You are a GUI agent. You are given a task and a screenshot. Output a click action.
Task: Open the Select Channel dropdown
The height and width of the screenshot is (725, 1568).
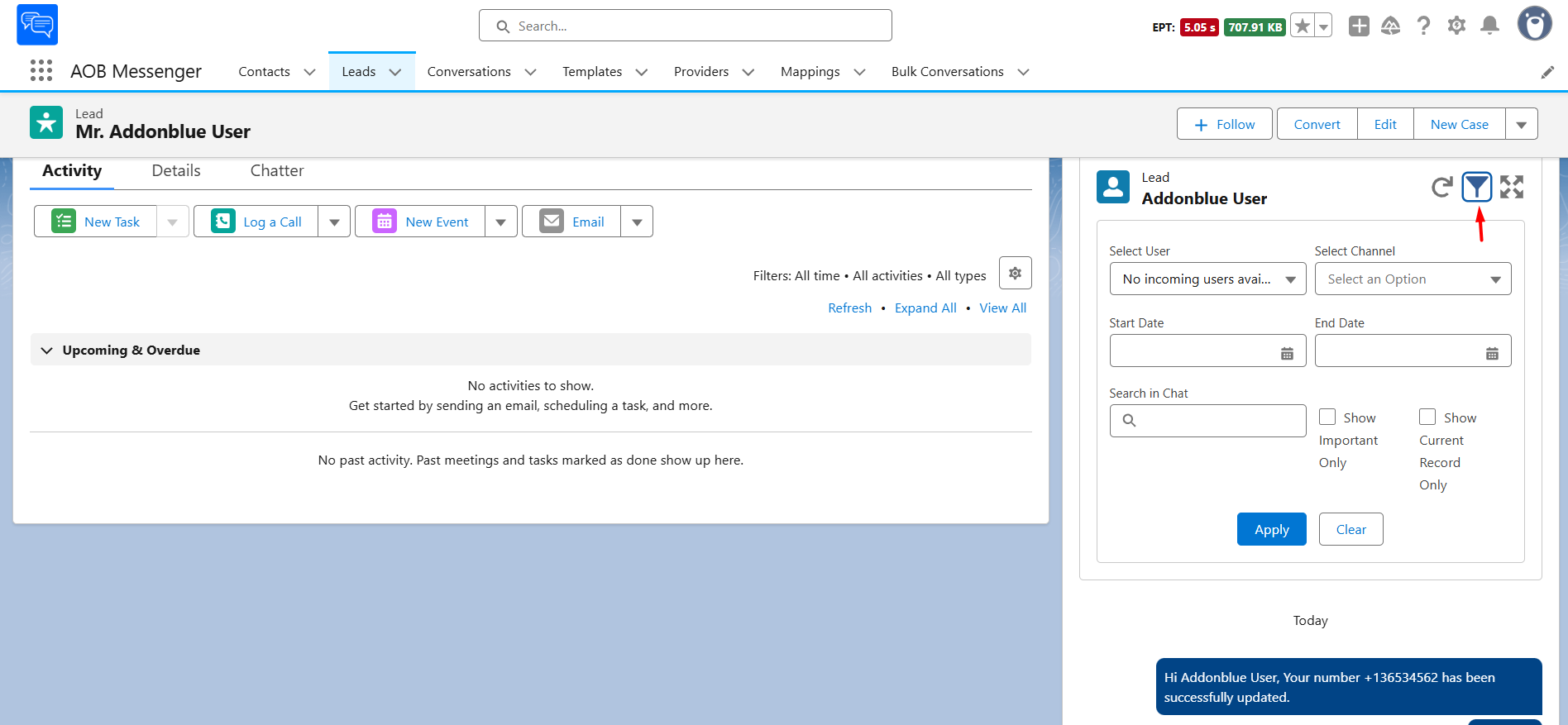[1413, 279]
